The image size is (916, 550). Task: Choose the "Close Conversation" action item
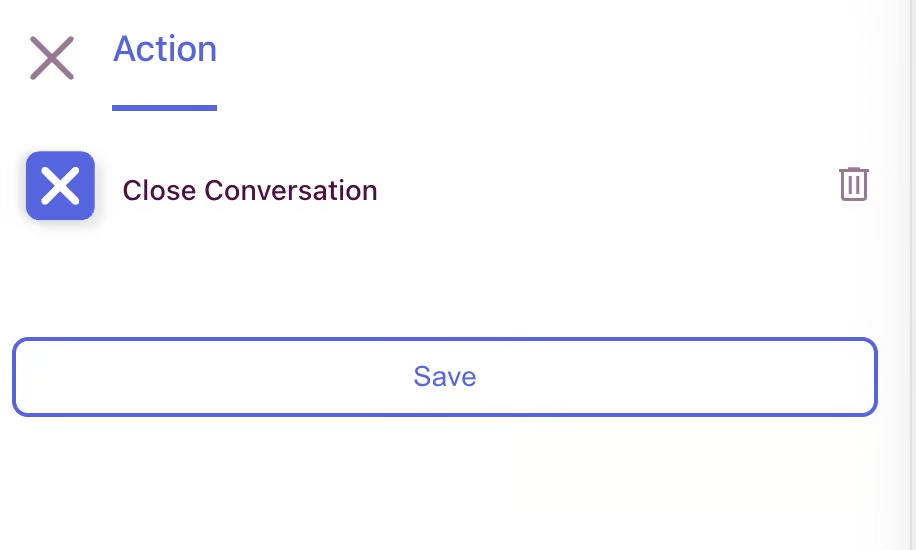(x=250, y=190)
